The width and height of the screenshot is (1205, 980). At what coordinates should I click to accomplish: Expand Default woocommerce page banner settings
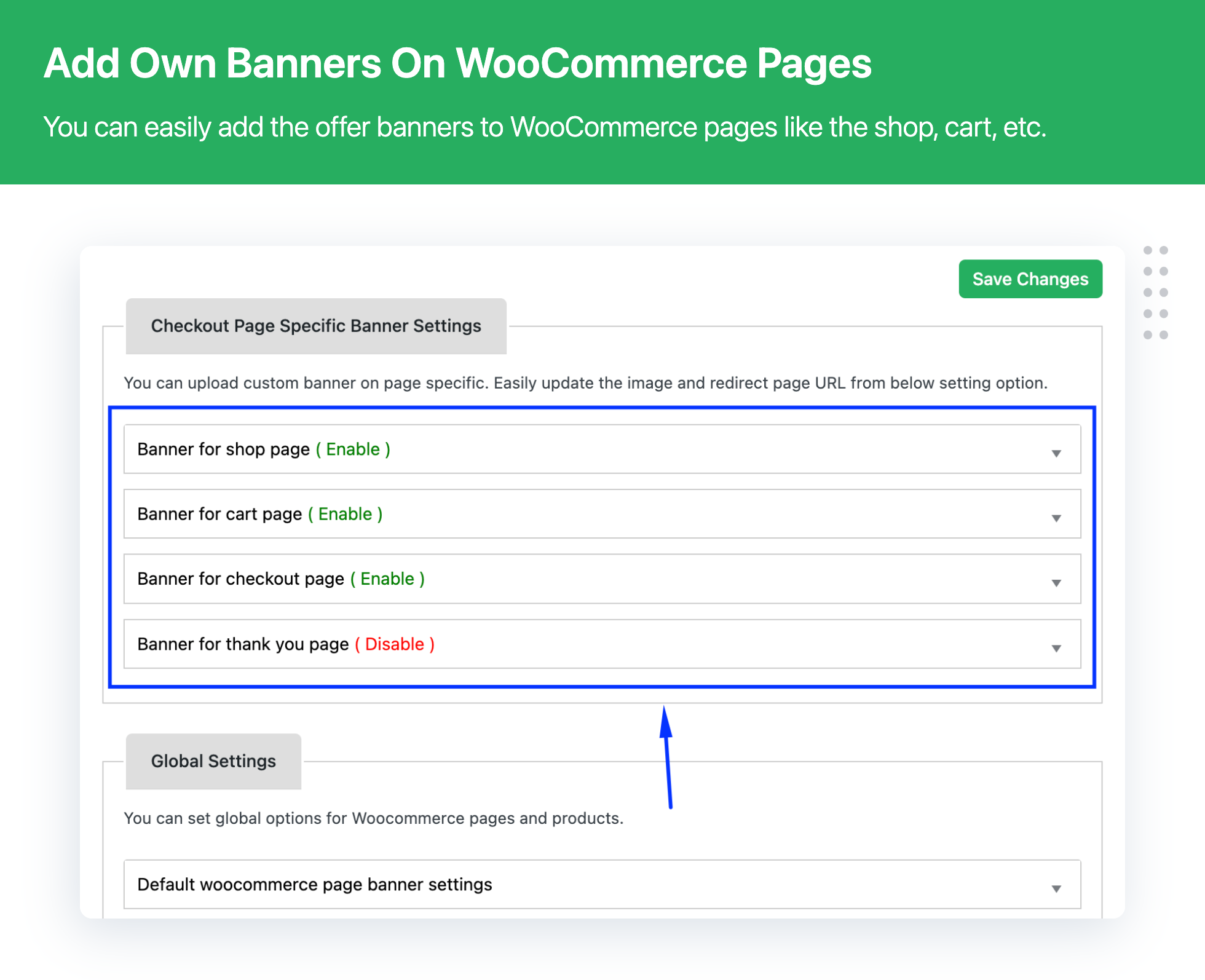pos(602,884)
